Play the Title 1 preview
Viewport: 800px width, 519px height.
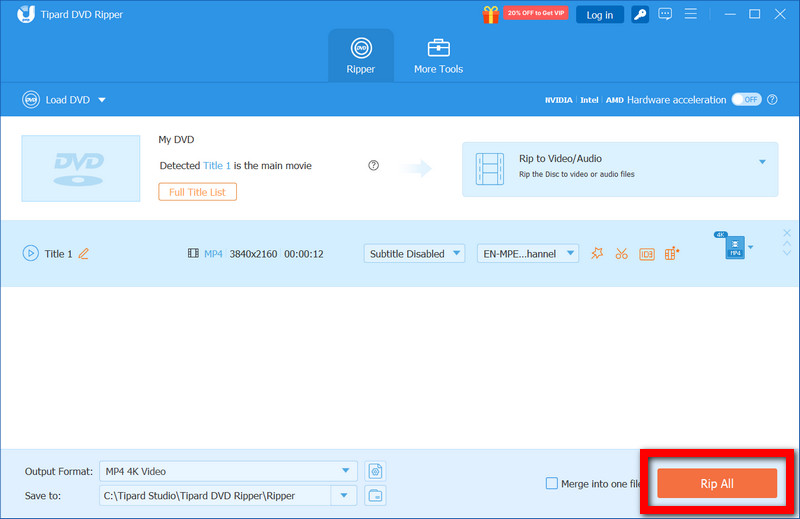[x=30, y=254]
